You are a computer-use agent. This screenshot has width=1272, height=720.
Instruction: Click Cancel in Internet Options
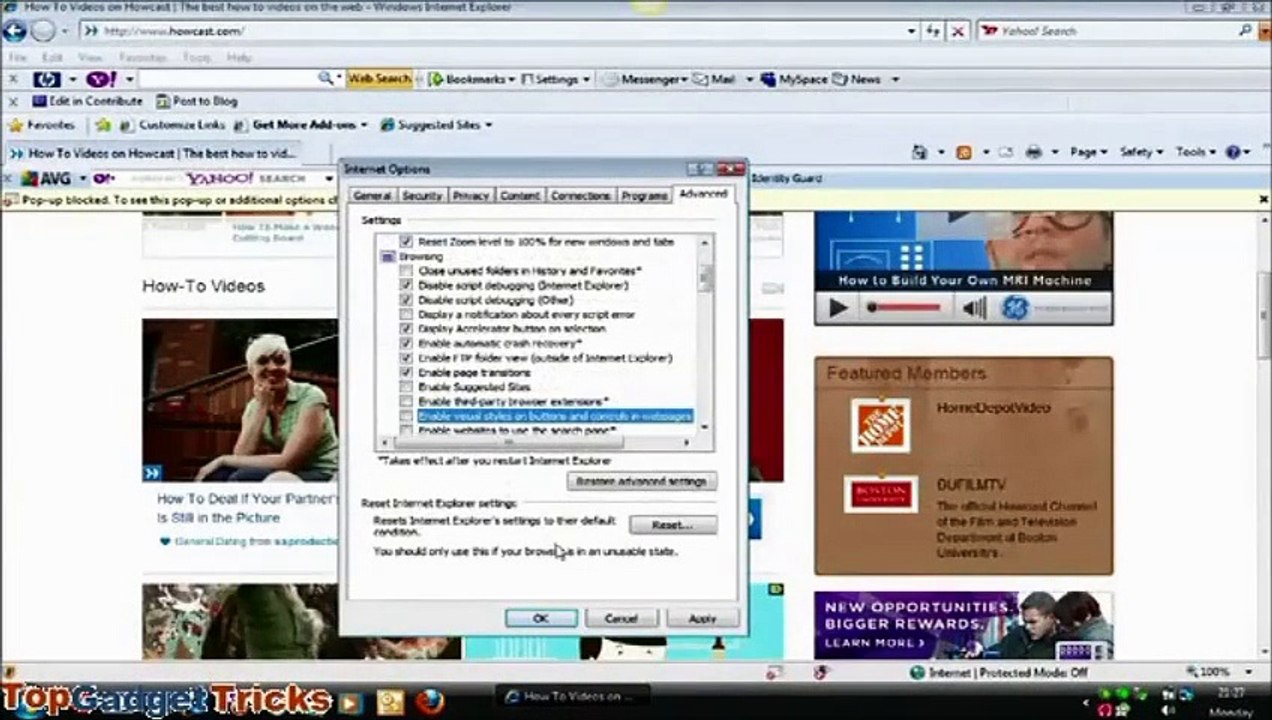(x=621, y=619)
